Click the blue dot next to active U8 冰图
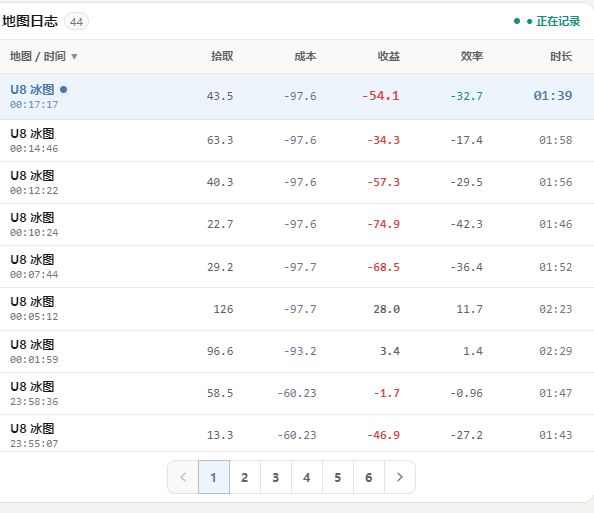Viewport: 594px width, 513px height. pos(64,89)
